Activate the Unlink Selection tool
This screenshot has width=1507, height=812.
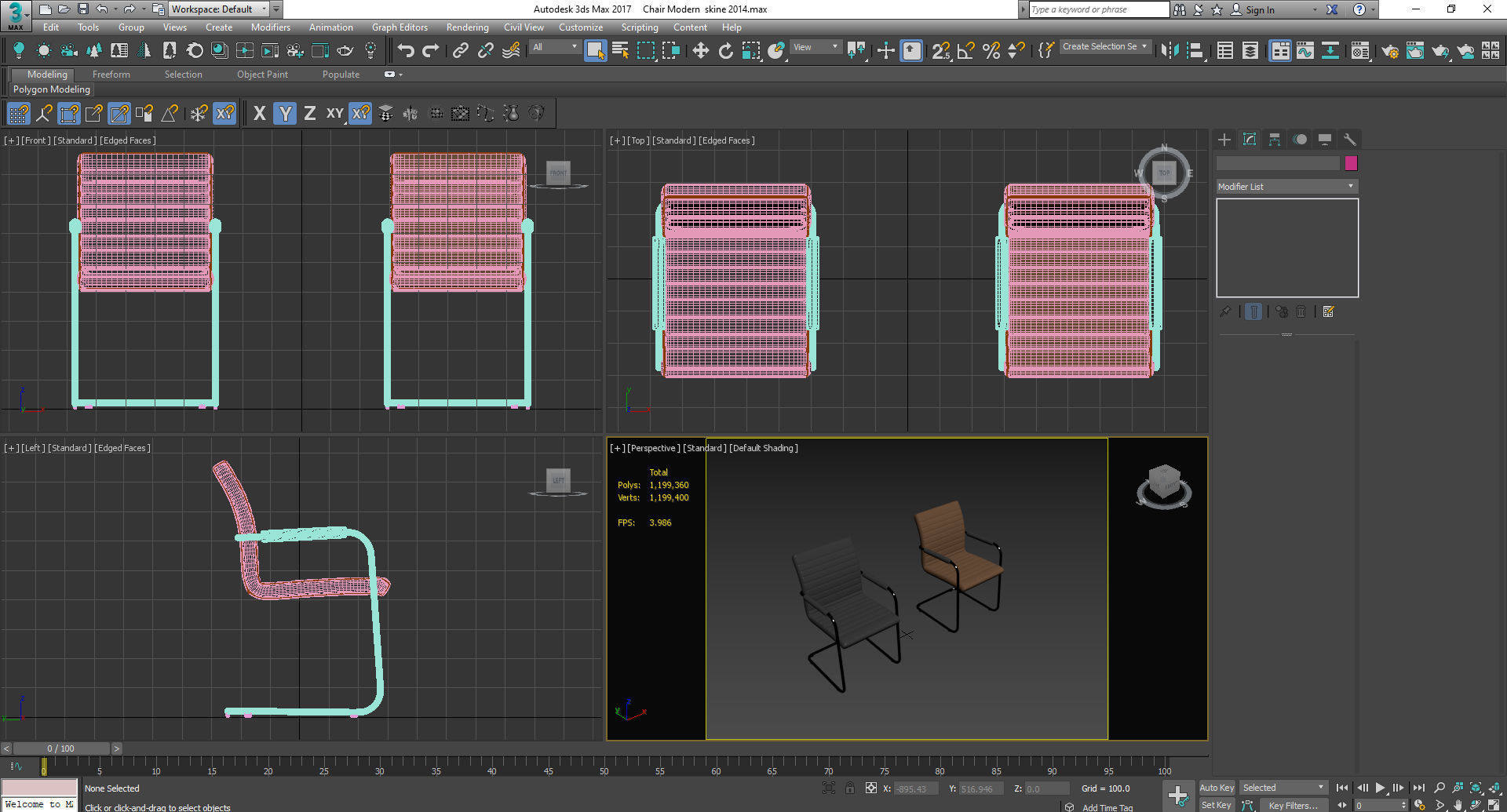(486, 51)
